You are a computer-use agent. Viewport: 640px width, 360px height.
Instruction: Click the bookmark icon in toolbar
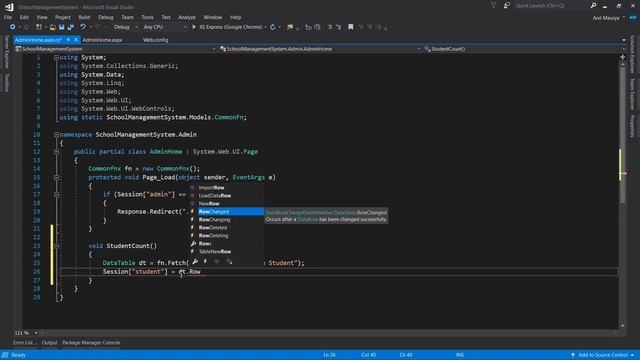351,27
